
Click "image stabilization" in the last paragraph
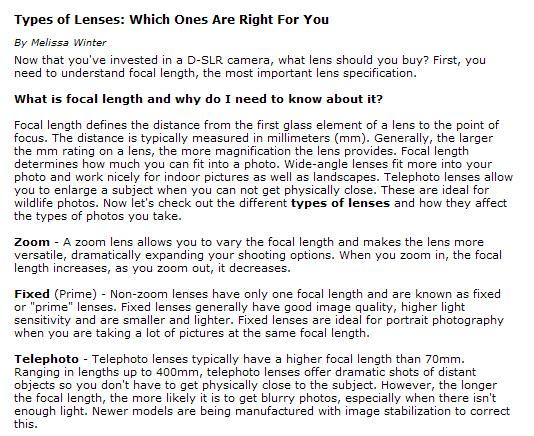click(398, 411)
